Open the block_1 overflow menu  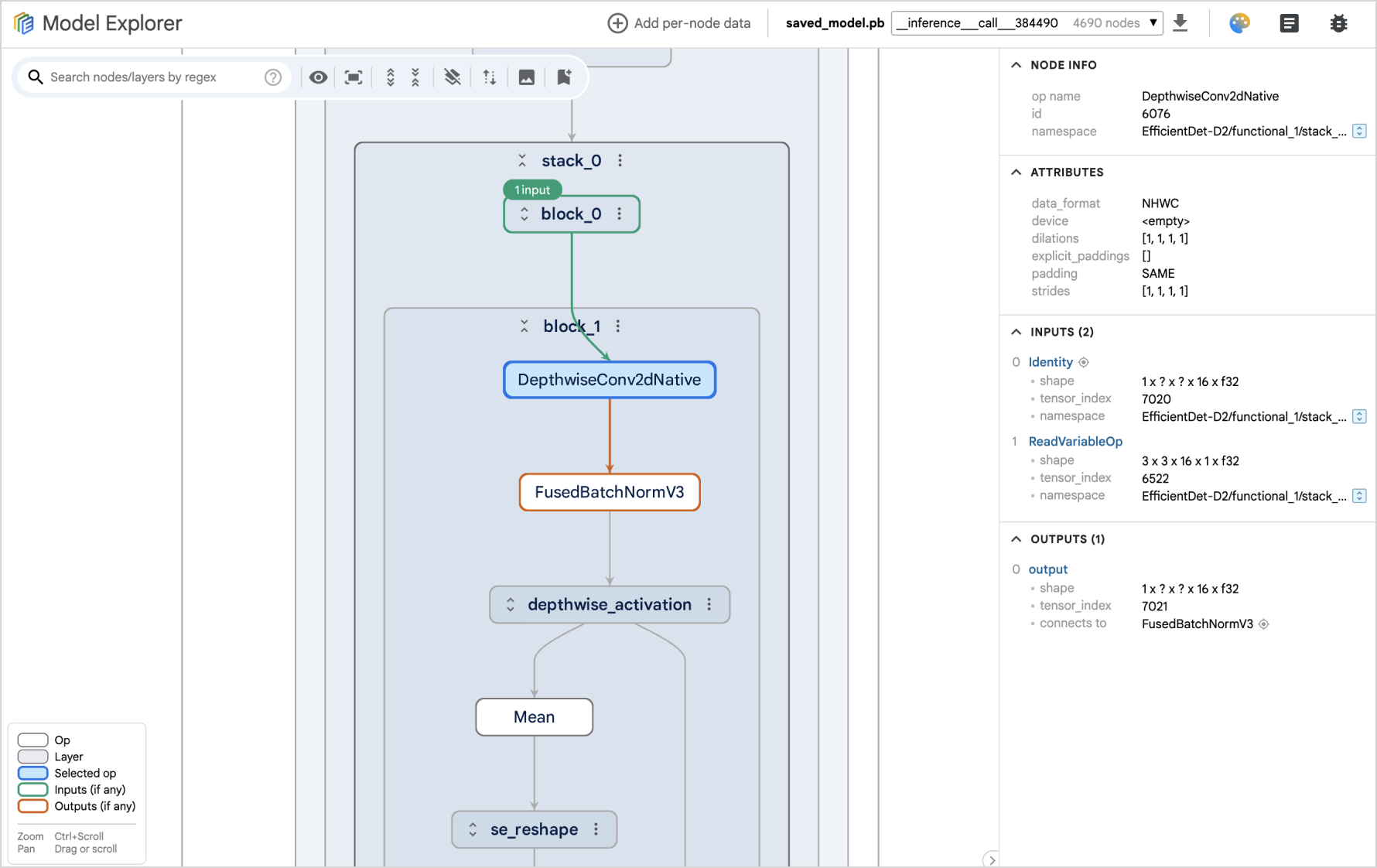point(618,326)
